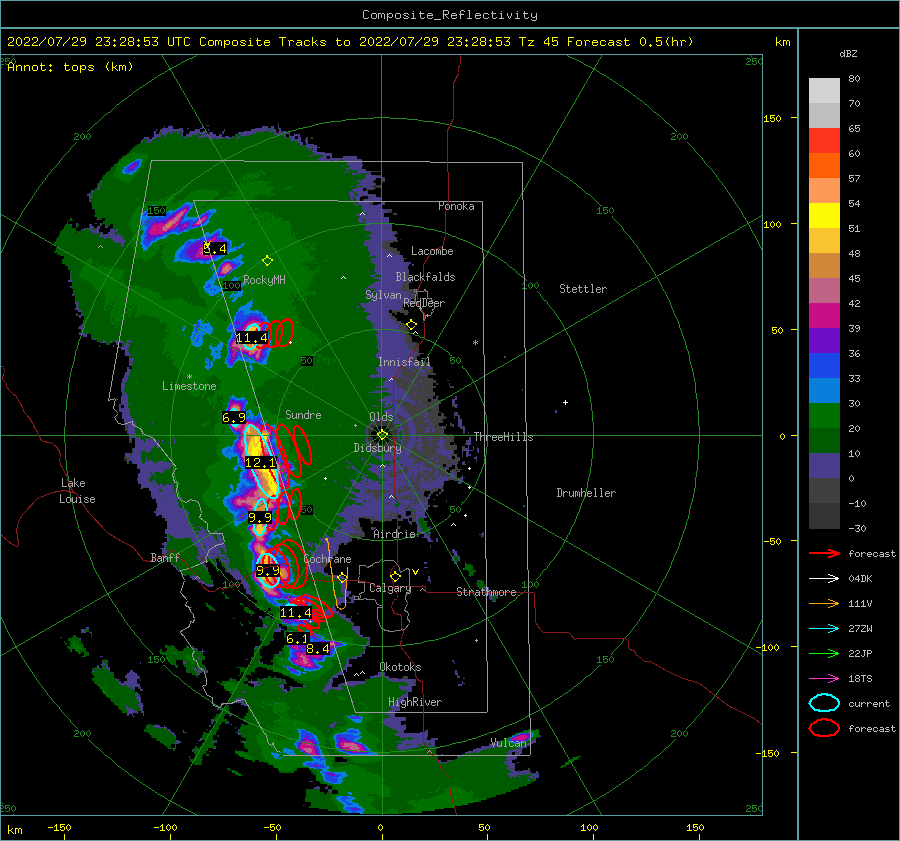The height and width of the screenshot is (841, 900).
Task: Click the red forecast ellipses east of 12.1
Action: coord(294,451)
